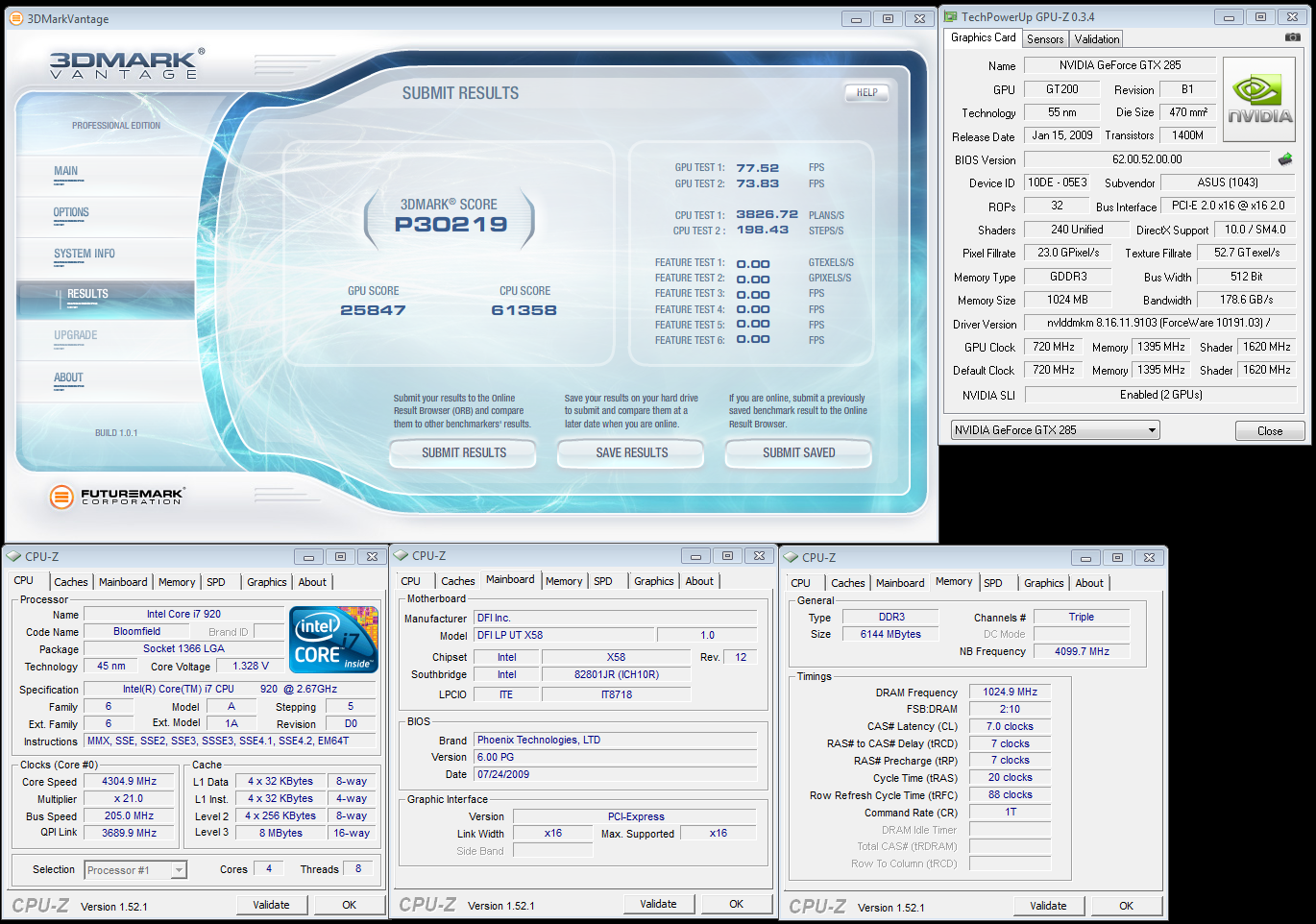Image resolution: width=1316 pixels, height=924 pixels.
Task: Click the SAVE RESULTS button
Action: click(x=631, y=453)
